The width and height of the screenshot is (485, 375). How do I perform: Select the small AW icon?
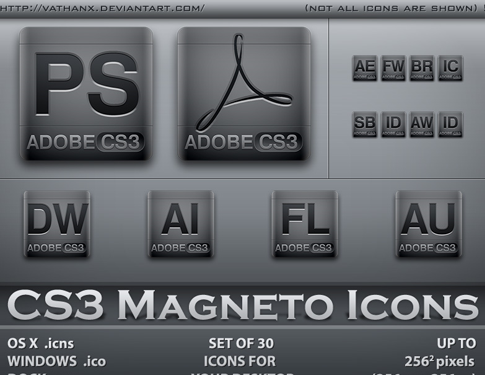point(422,124)
